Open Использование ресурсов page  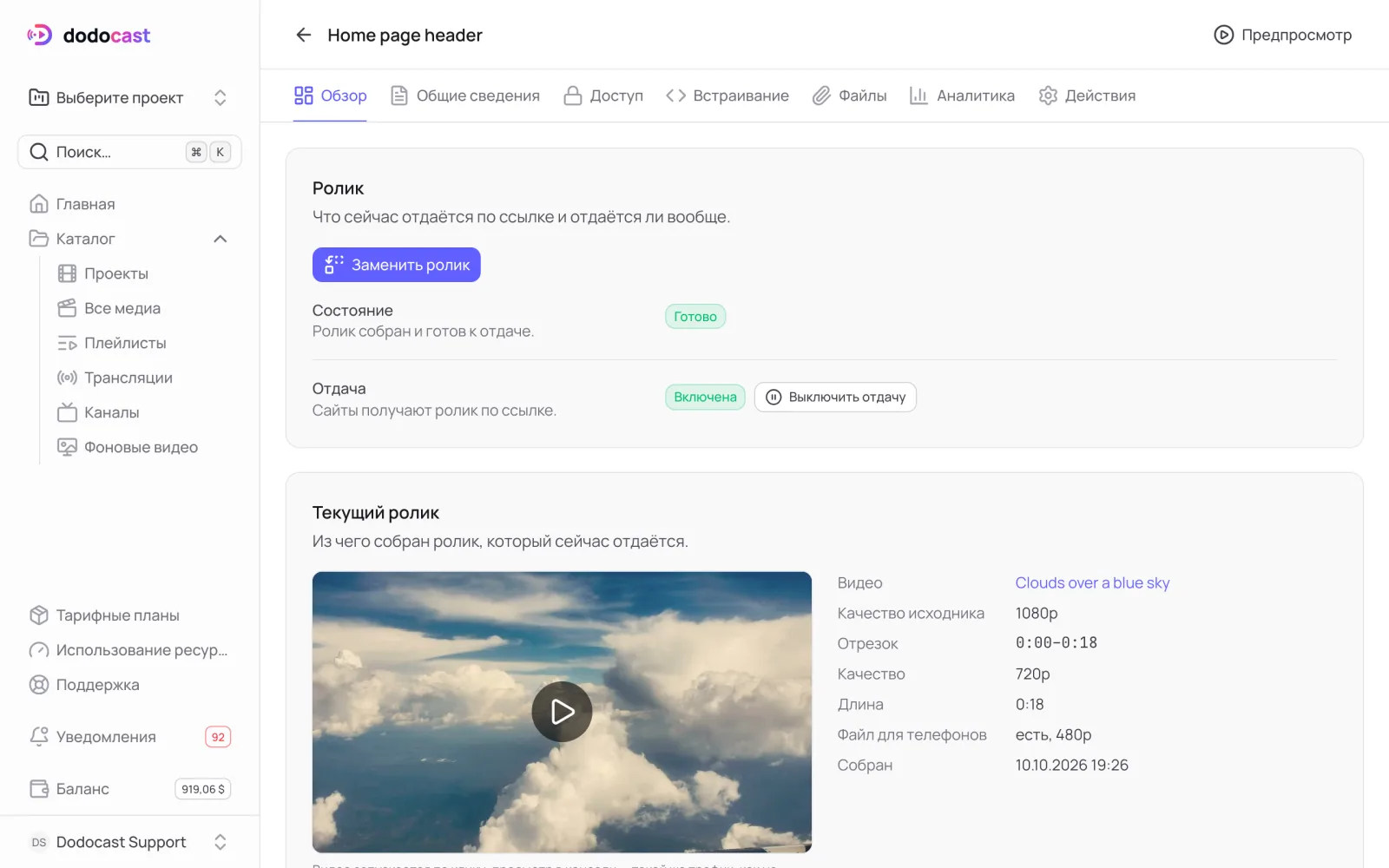(129, 650)
